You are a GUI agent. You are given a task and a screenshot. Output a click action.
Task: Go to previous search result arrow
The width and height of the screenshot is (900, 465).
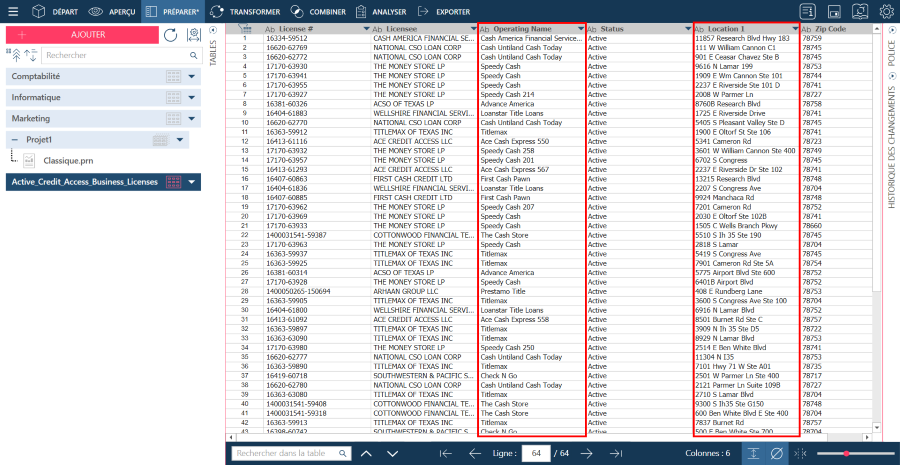(x=366, y=454)
